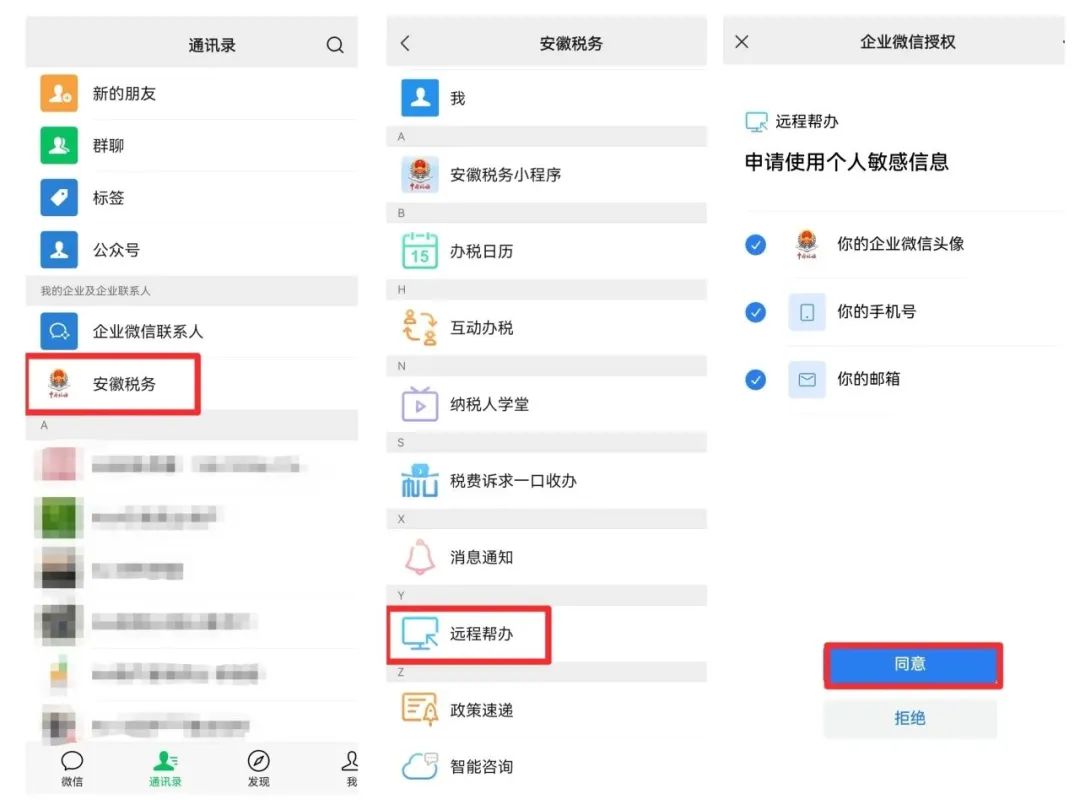Open 安徽税务 emblem in contacts list

pyautogui.click(x=59, y=384)
